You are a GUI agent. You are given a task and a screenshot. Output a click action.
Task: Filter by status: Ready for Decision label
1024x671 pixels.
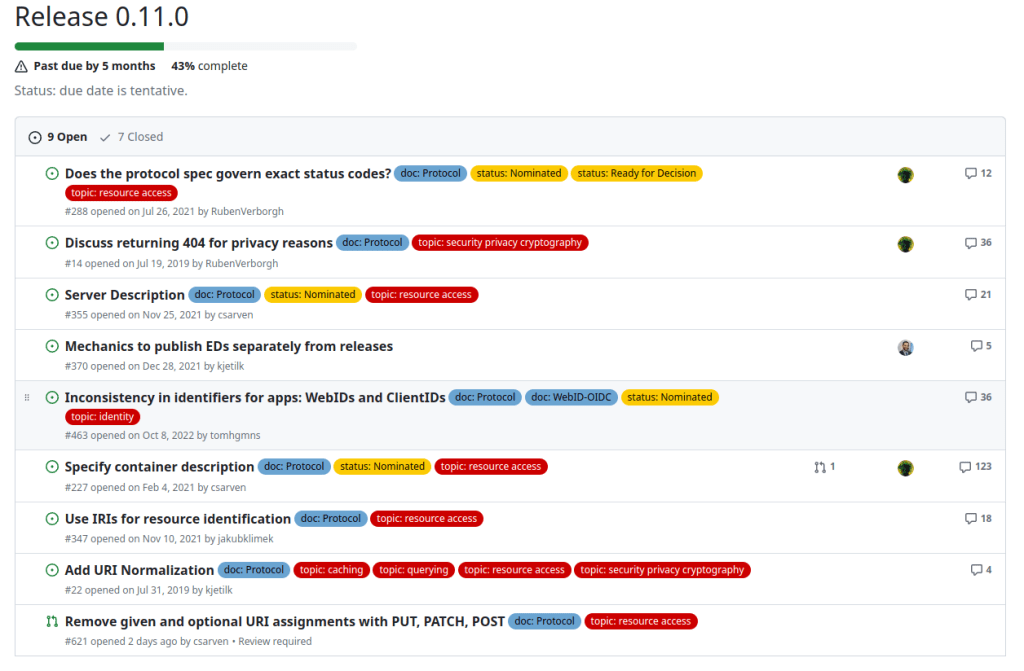(x=636, y=173)
